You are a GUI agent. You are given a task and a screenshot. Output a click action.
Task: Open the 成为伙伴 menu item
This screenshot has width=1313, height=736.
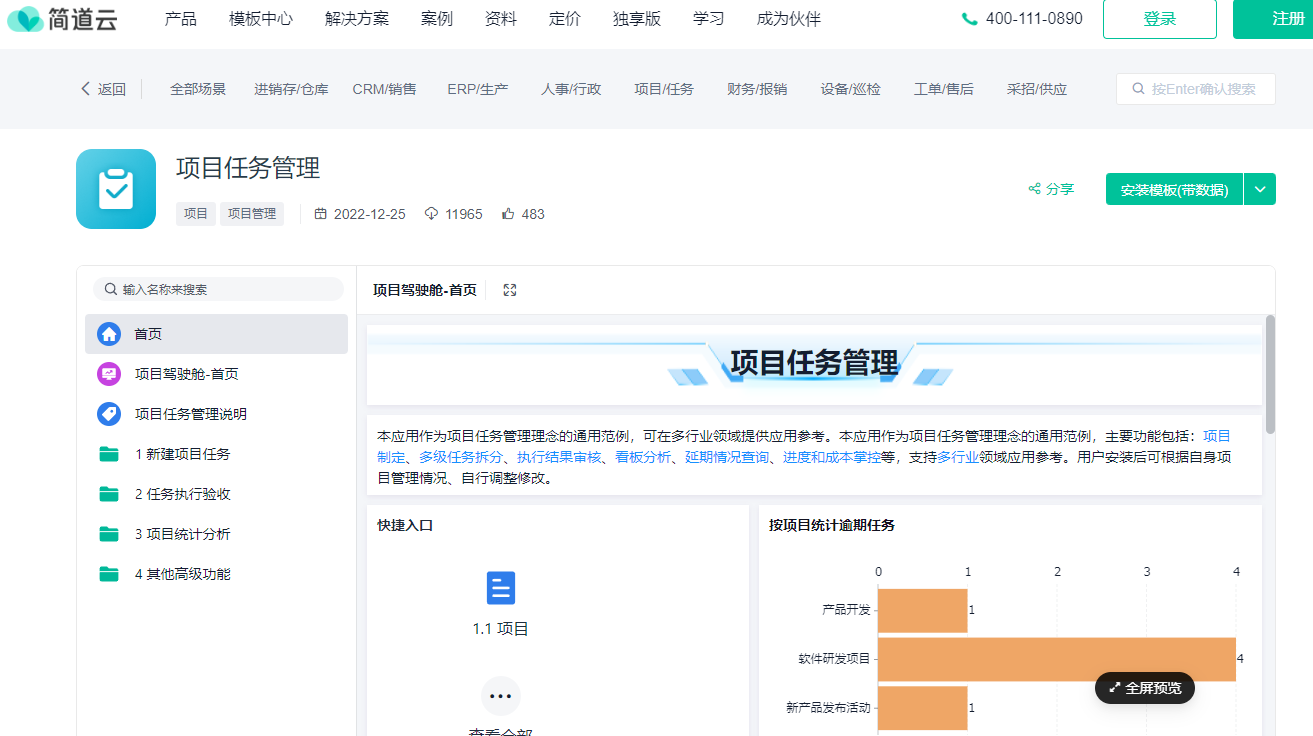point(789,19)
